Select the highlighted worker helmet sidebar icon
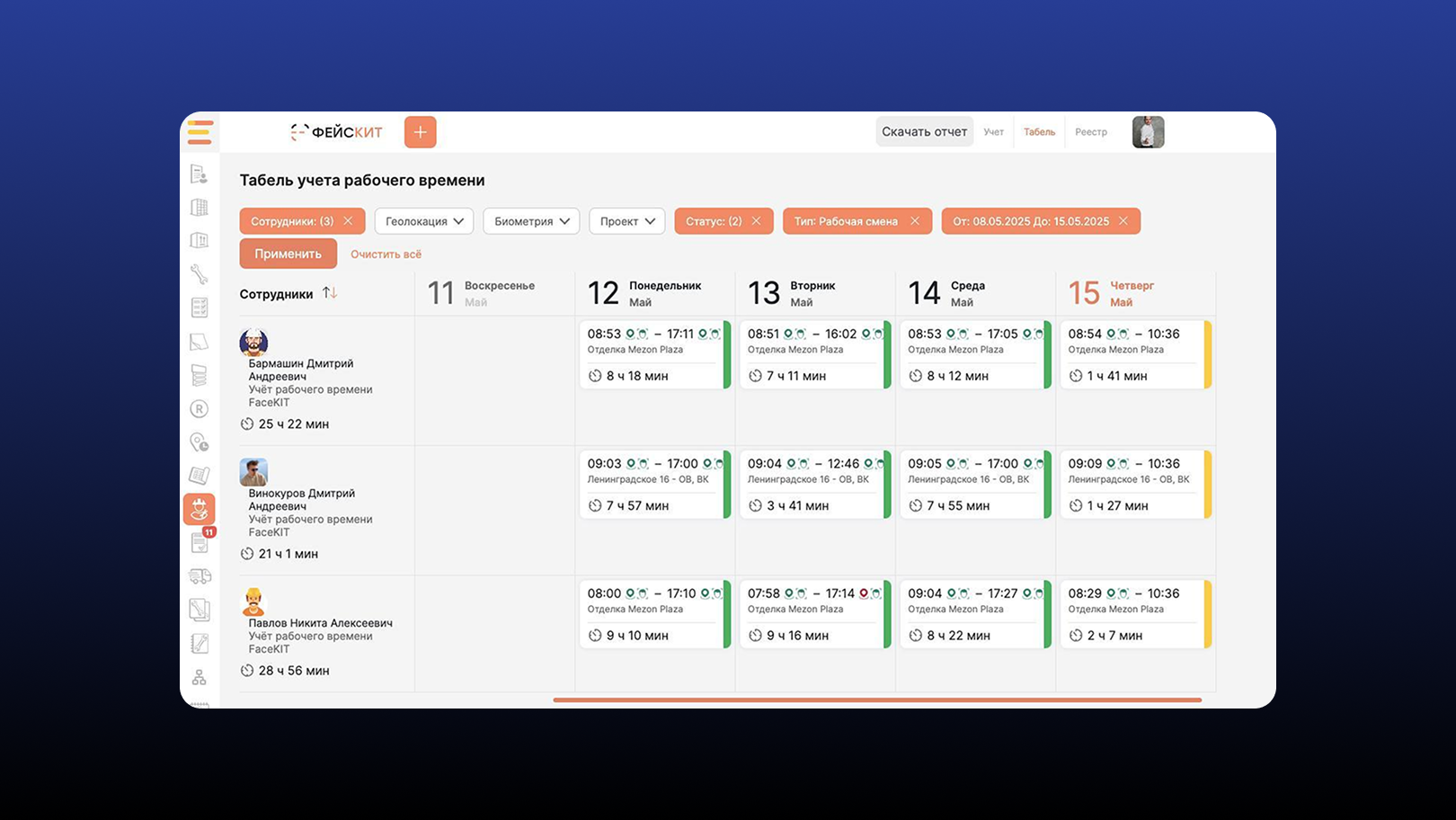 click(x=200, y=509)
